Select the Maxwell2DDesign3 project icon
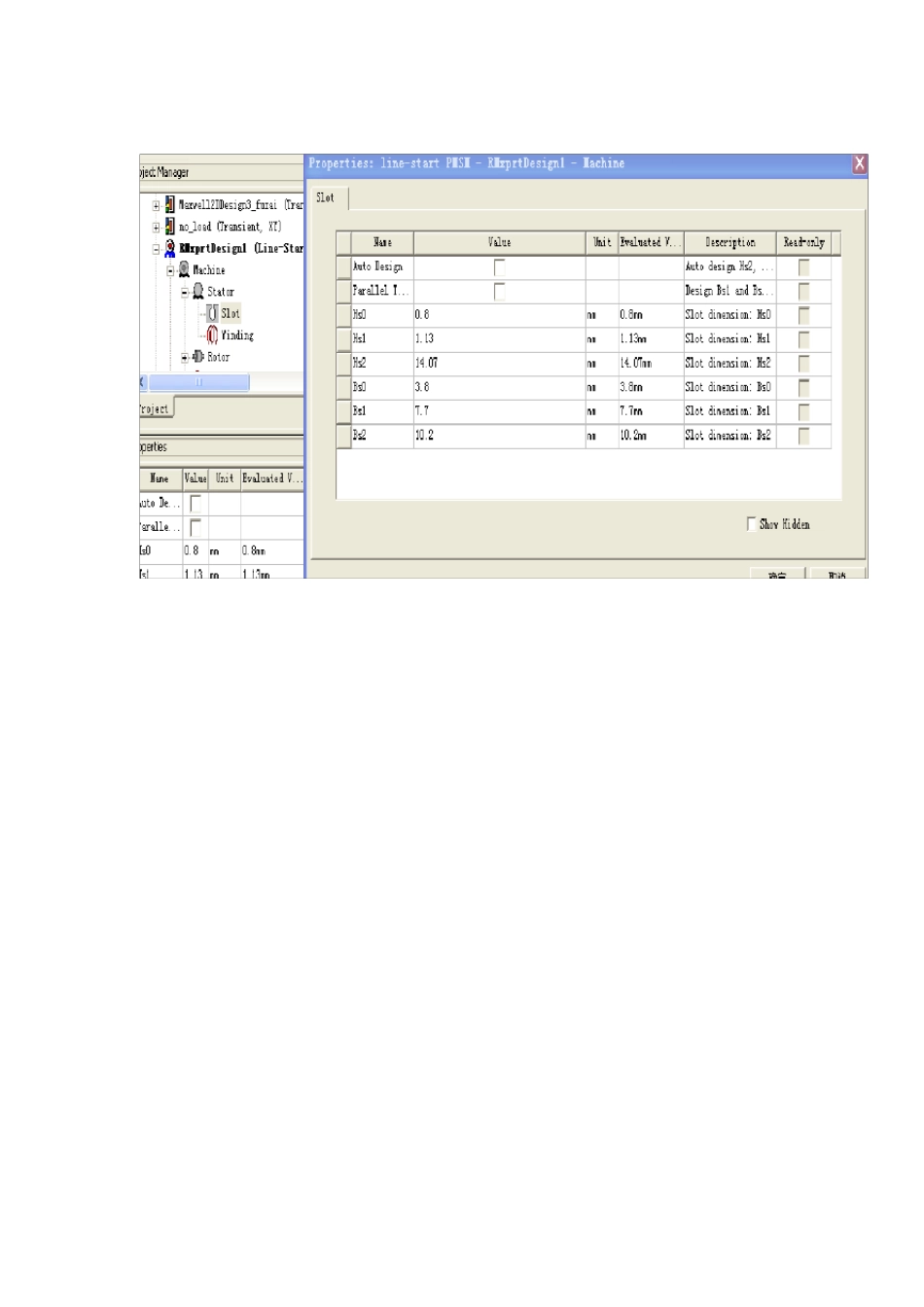Viewport: 924px width, 1307px height. point(170,205)
